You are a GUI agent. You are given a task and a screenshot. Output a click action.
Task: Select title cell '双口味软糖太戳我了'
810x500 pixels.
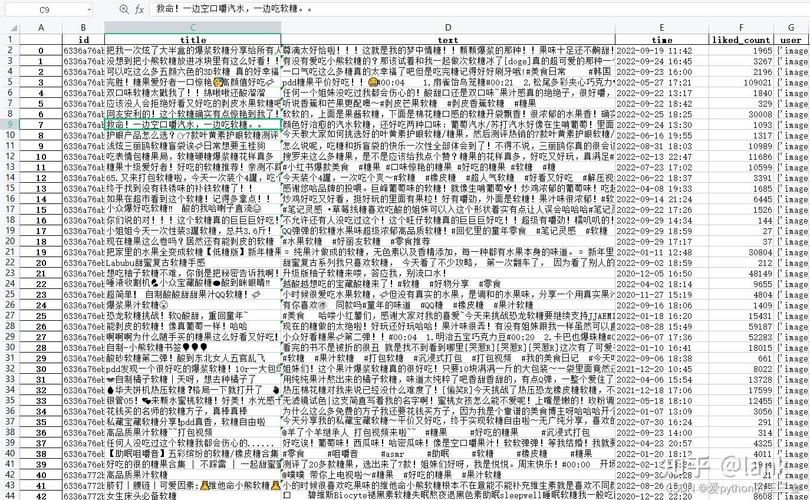pyautogui.click(x=193, y=92)
